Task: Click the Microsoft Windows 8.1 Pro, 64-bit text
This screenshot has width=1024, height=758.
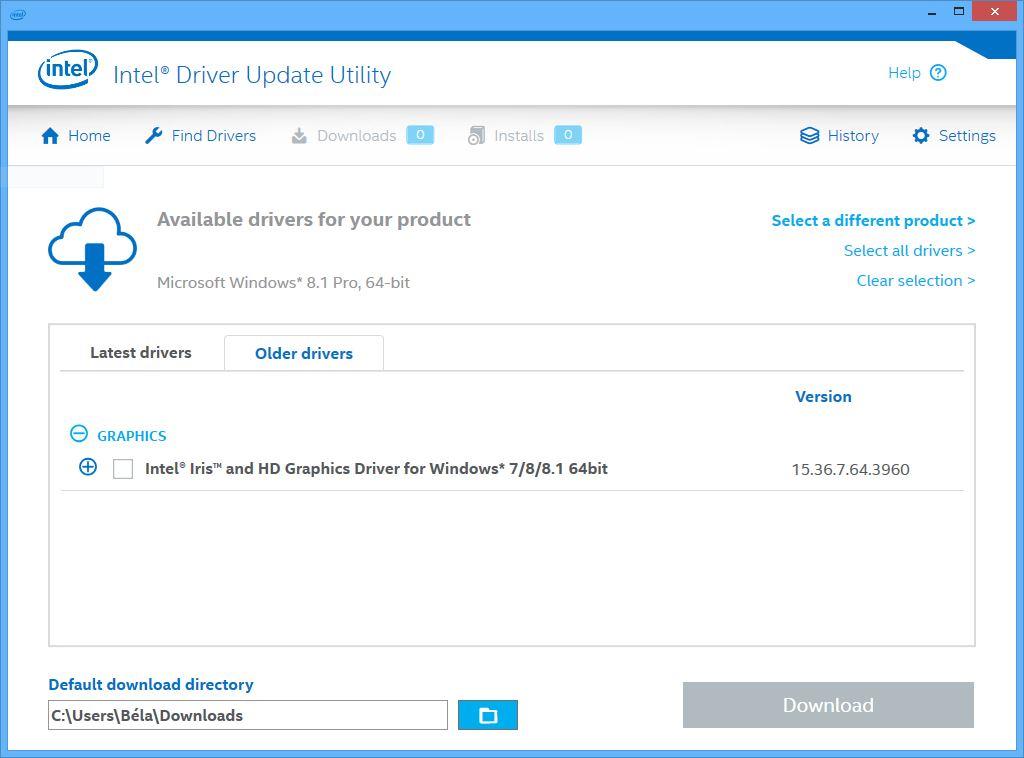Action: click(283, 283)
